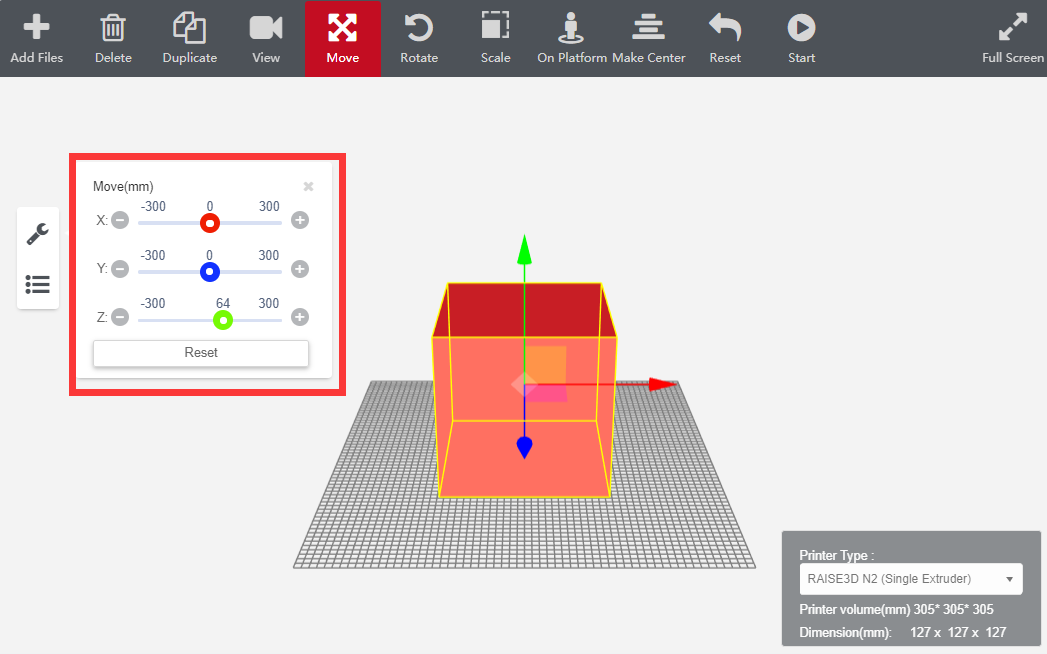
Task: Select the Rotate tool
Action: pos(418,27)
